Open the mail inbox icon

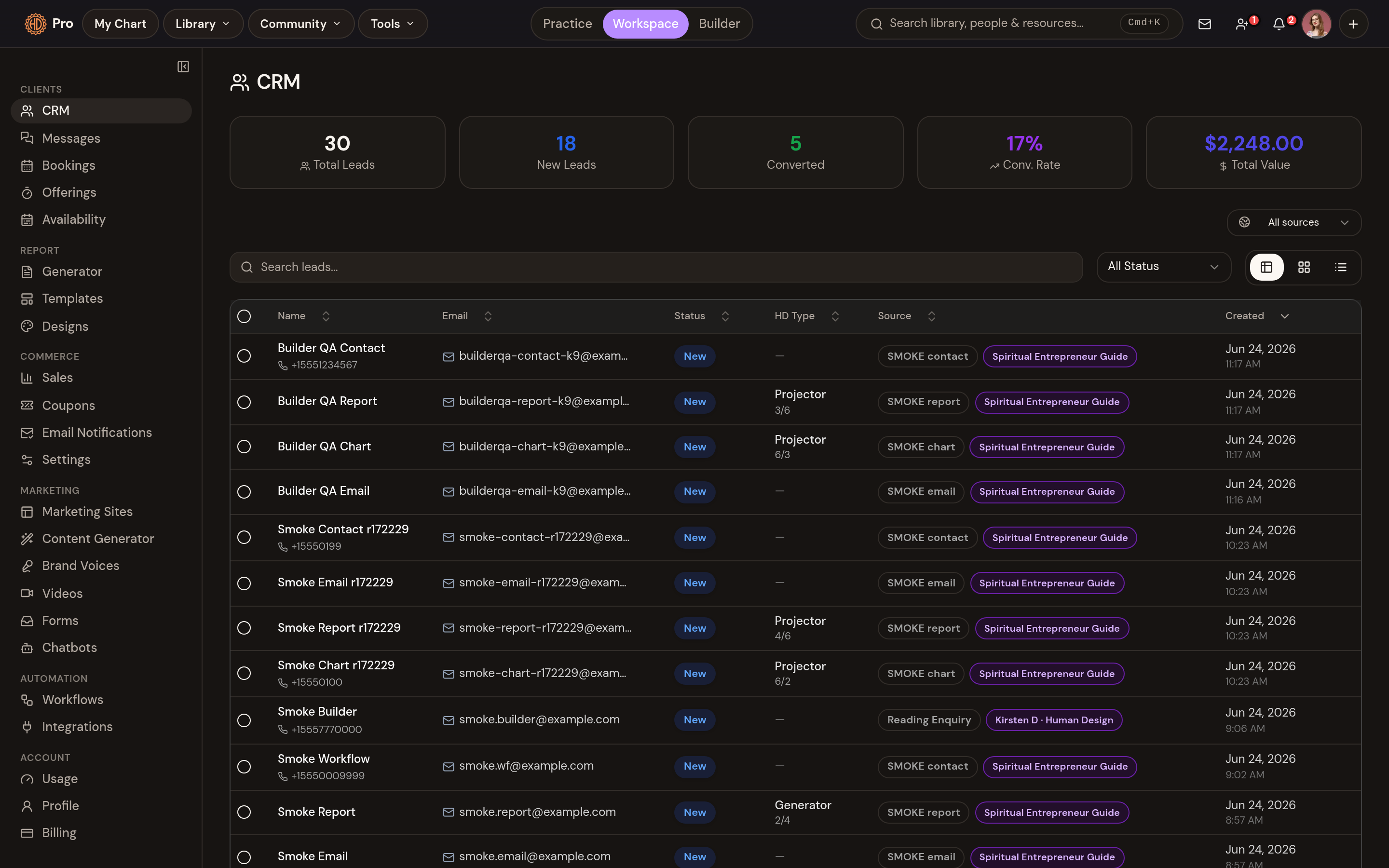(1204, 24)
